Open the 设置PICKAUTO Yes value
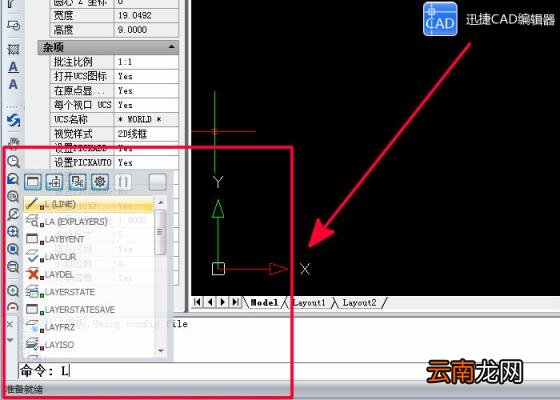This screenshot has height=400, width=560. pyautogui.click(x=146, y=162)
